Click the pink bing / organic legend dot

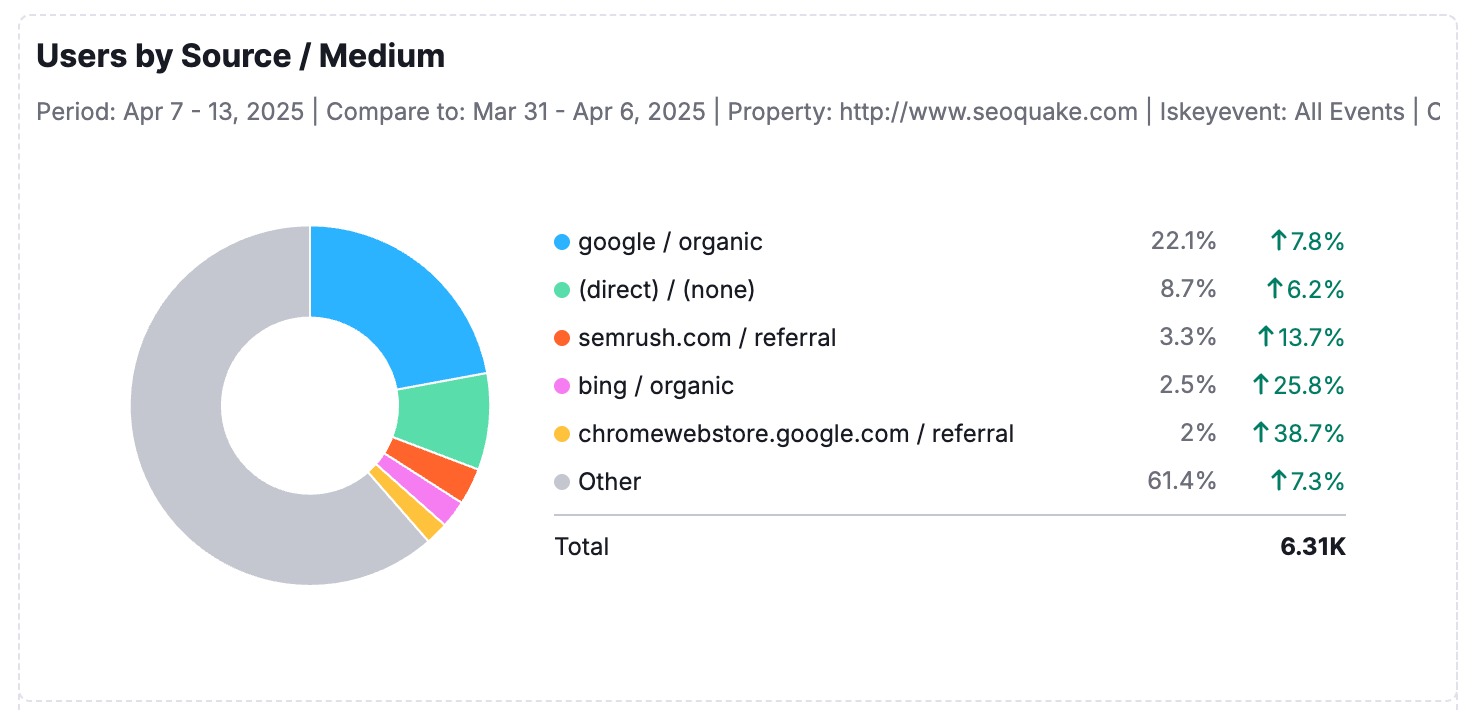562,386
